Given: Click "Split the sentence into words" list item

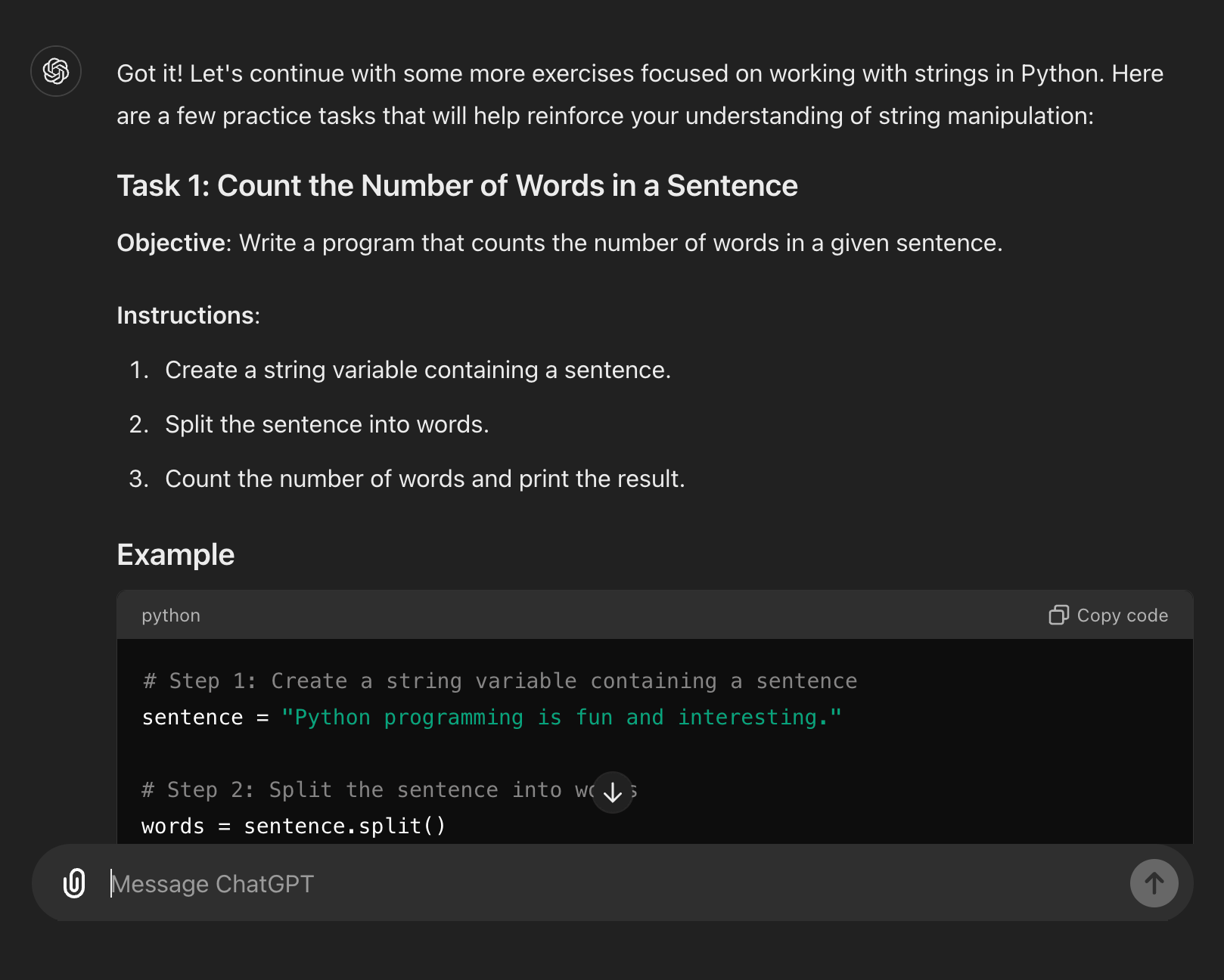Looking at the screenshot, I should coord(327,424).
